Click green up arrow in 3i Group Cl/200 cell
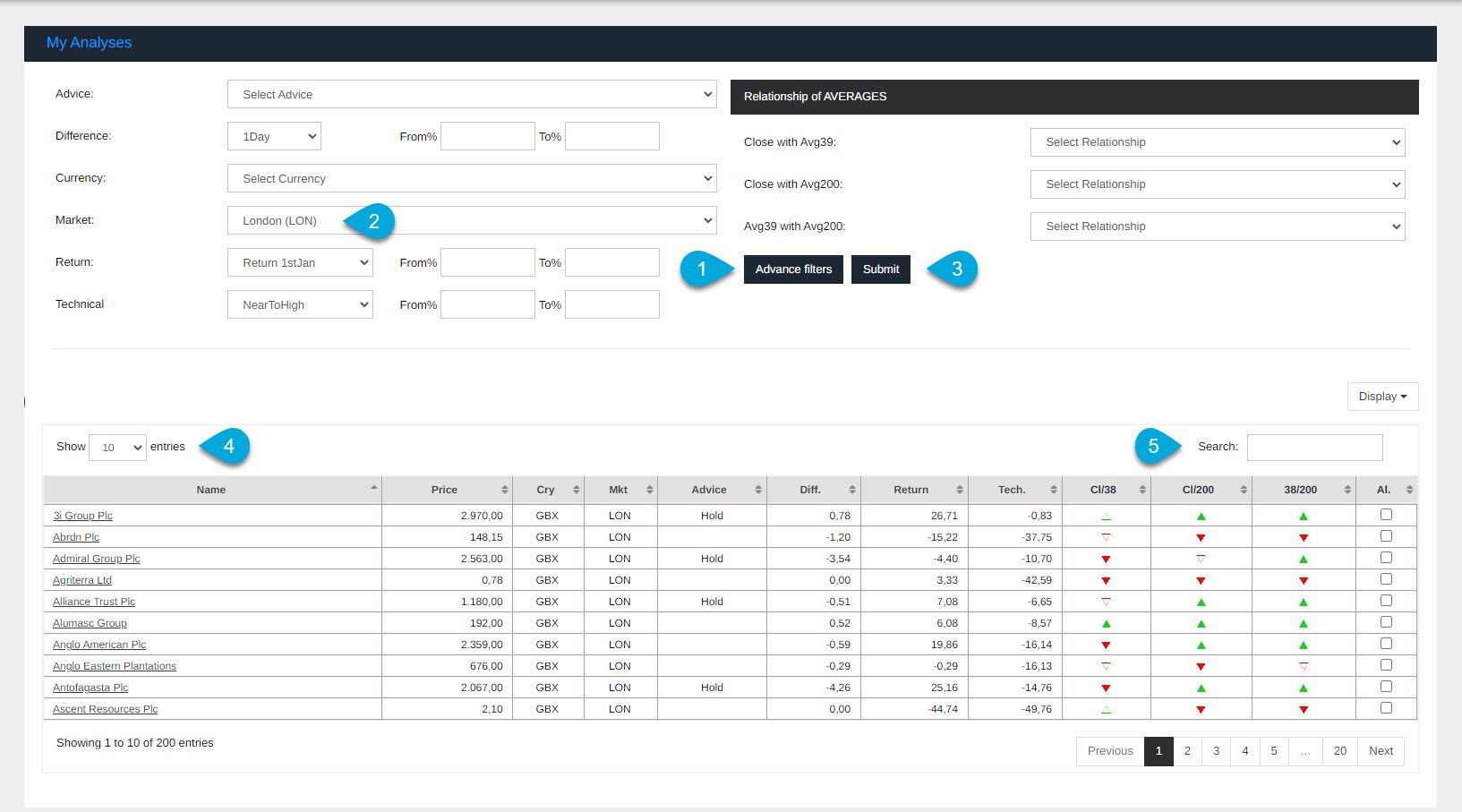The image size is (1462, 812). pyautogui.click(x=1201, y=517)
